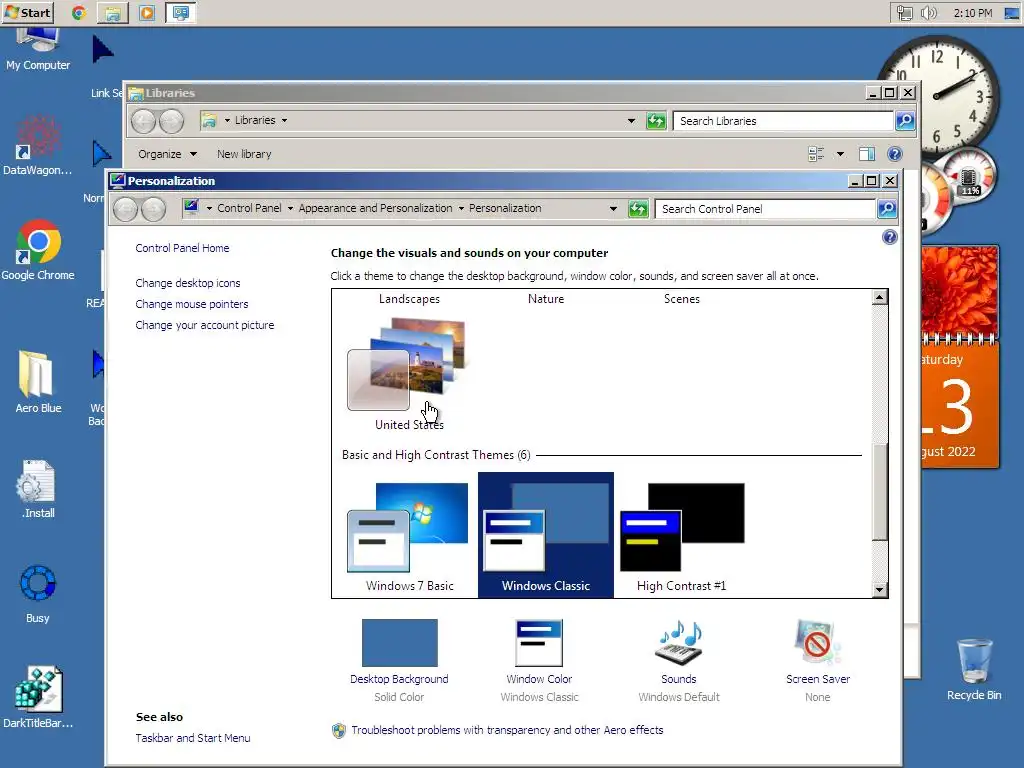Image resolution: width=1024 pixels, height=768 pixels.
Task: Click in the Search Control Panel field
Action: click(765, 209)
